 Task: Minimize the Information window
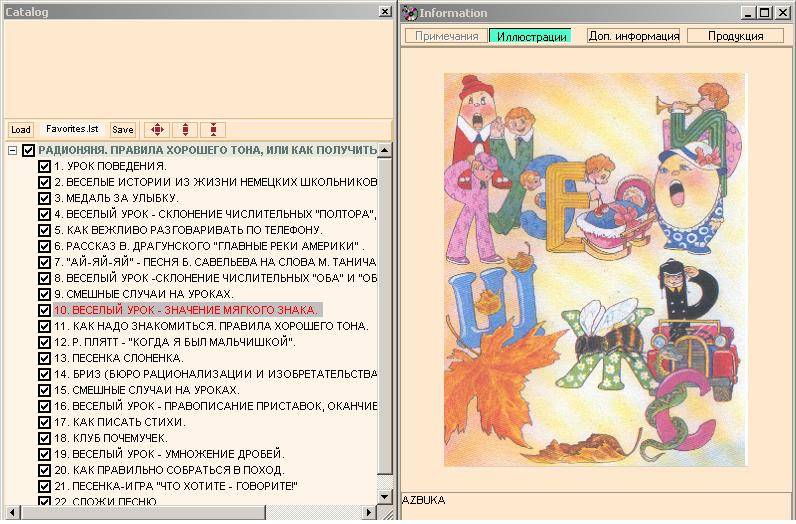click(x=747, y=13)
